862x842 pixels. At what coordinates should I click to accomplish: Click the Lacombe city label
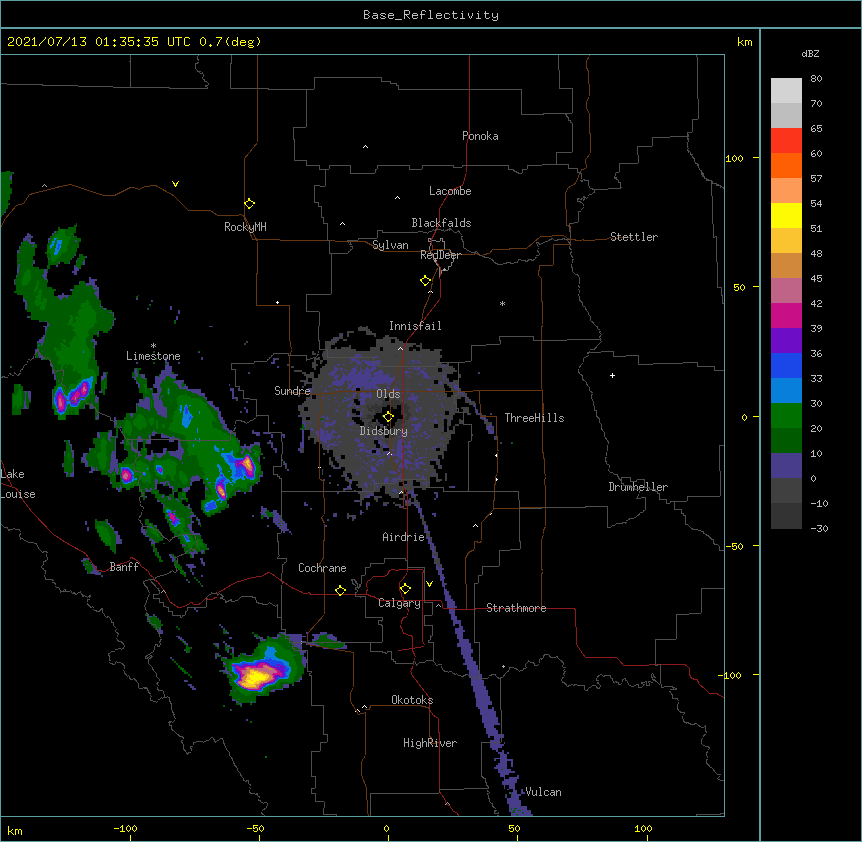(x=450, y=191)
